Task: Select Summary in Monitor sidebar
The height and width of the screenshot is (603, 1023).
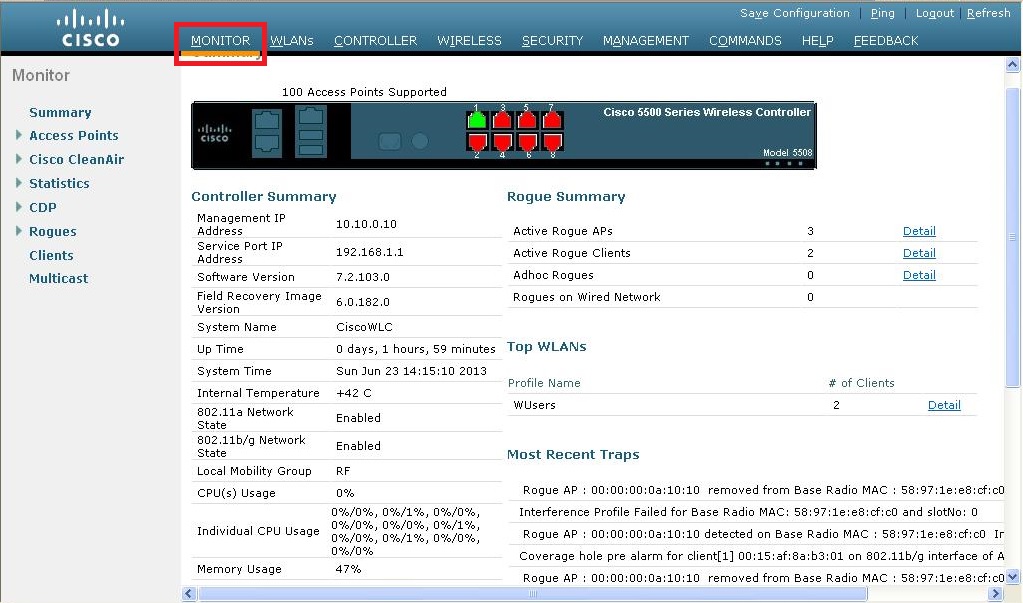Action: 60,112
